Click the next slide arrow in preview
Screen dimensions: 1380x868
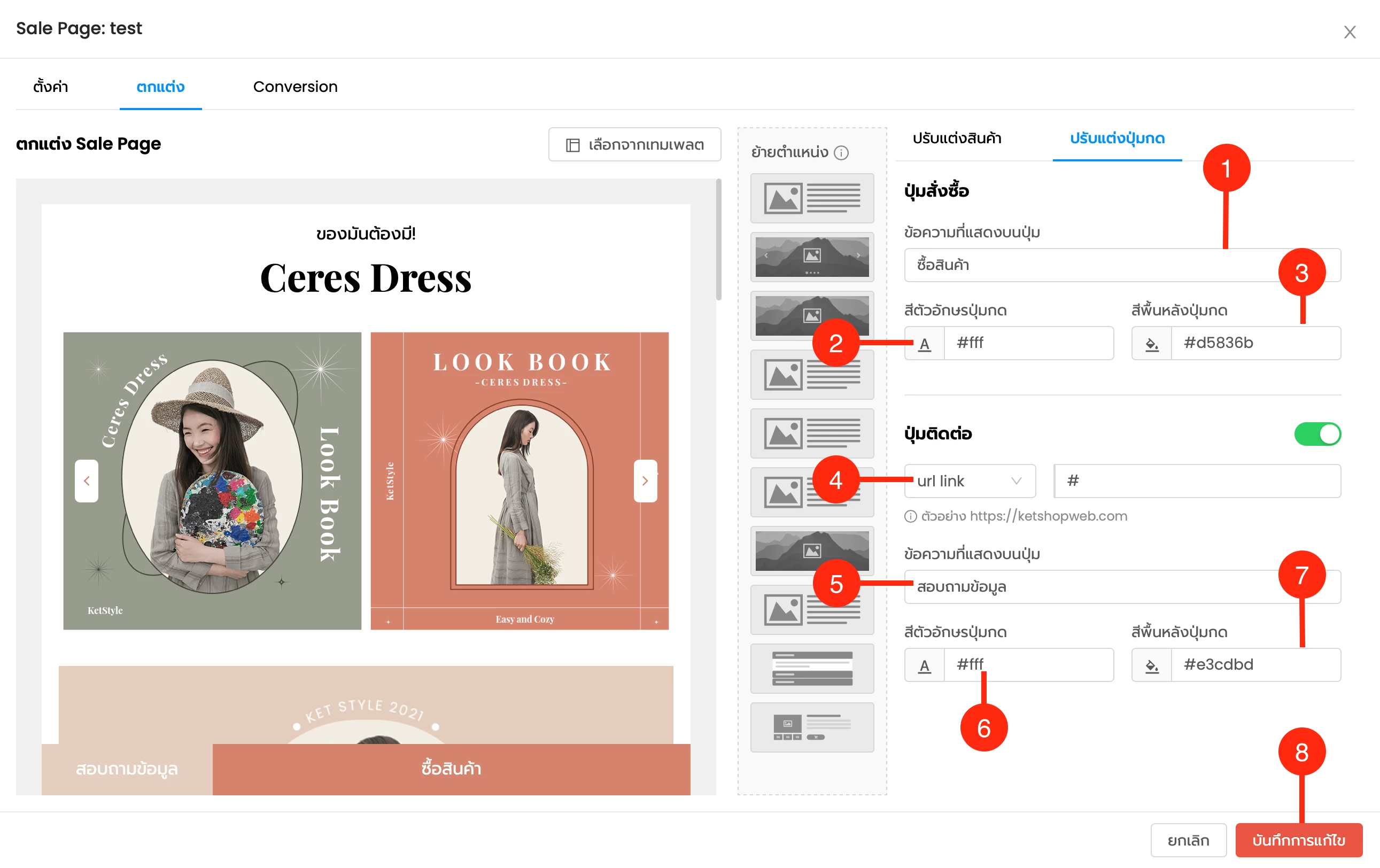[645, 480]
